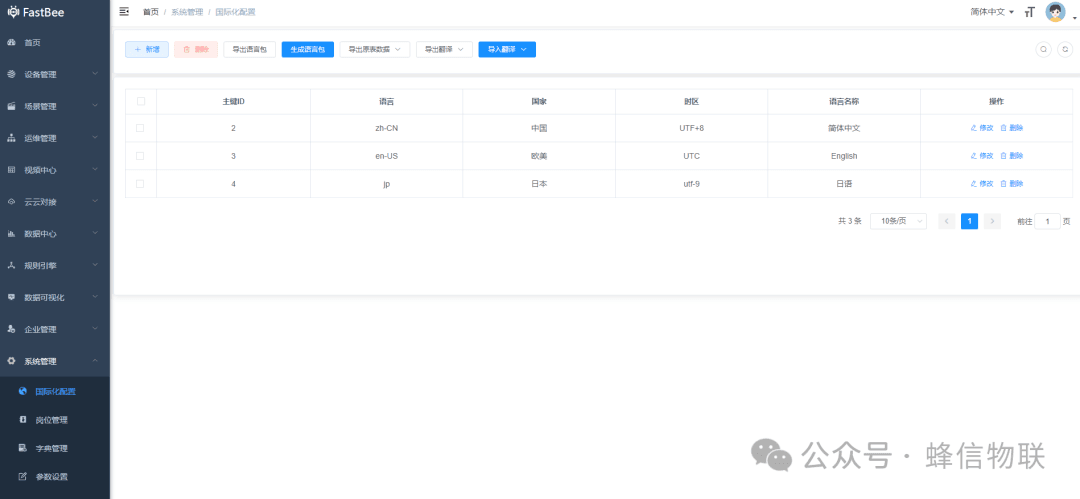Collapse the 系统管理 menu chevron
This screenshot has height=499, width=1080.
click(x=95, y=360)
